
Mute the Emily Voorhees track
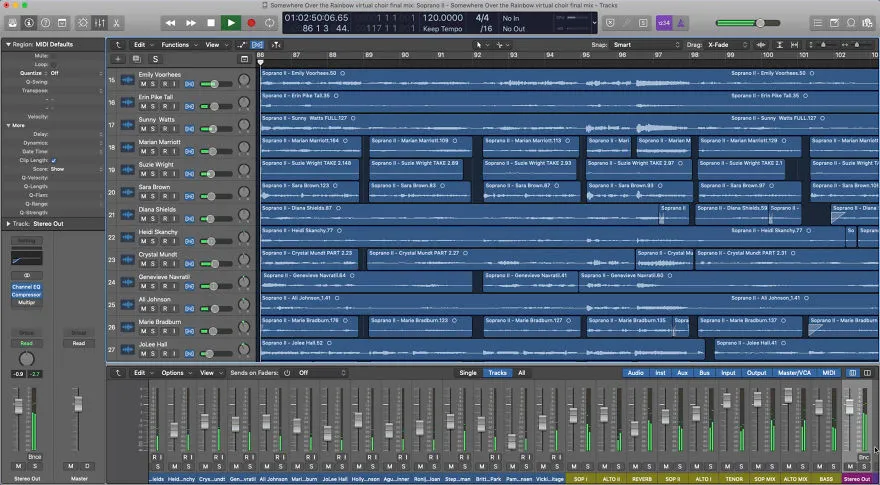click(x=143, y=84)
